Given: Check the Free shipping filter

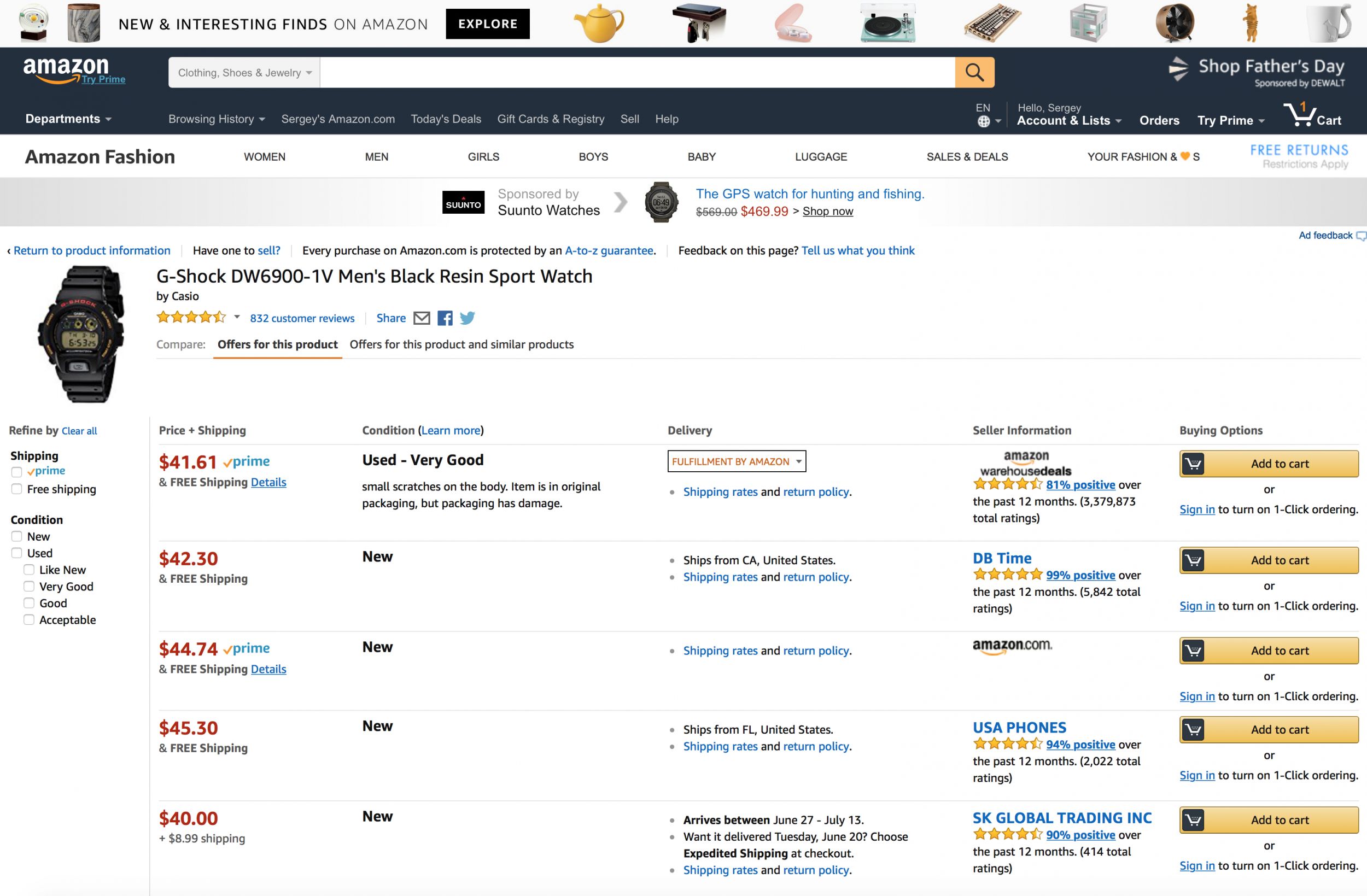Looking at the screenshot, I should [16, 489].
